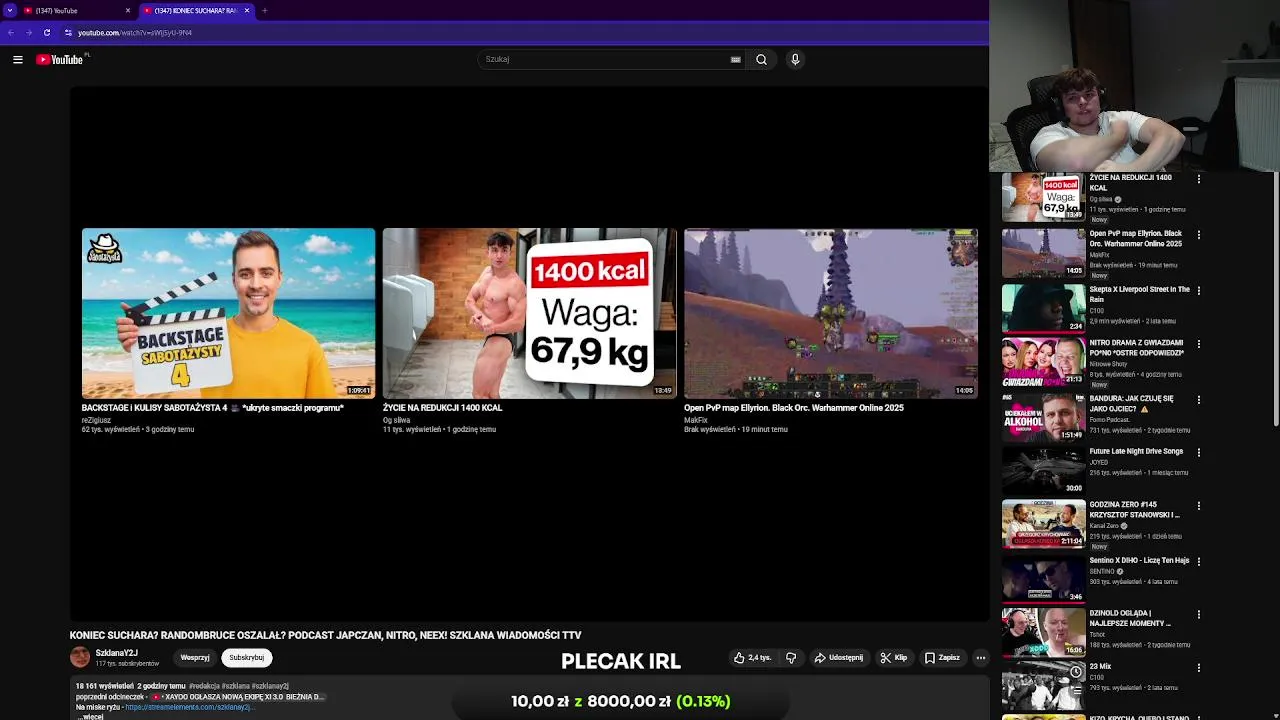Screen dimensions: 1280x720
Task: Open options menu for "BANDURA: JAK CZUJĘ SIĘ"
Action: click(x=1198, y=399)
